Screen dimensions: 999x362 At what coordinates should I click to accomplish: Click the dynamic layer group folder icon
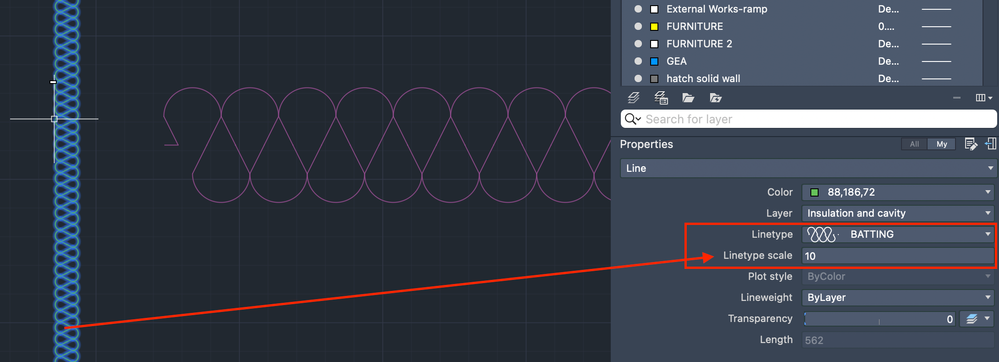[715, 98]
